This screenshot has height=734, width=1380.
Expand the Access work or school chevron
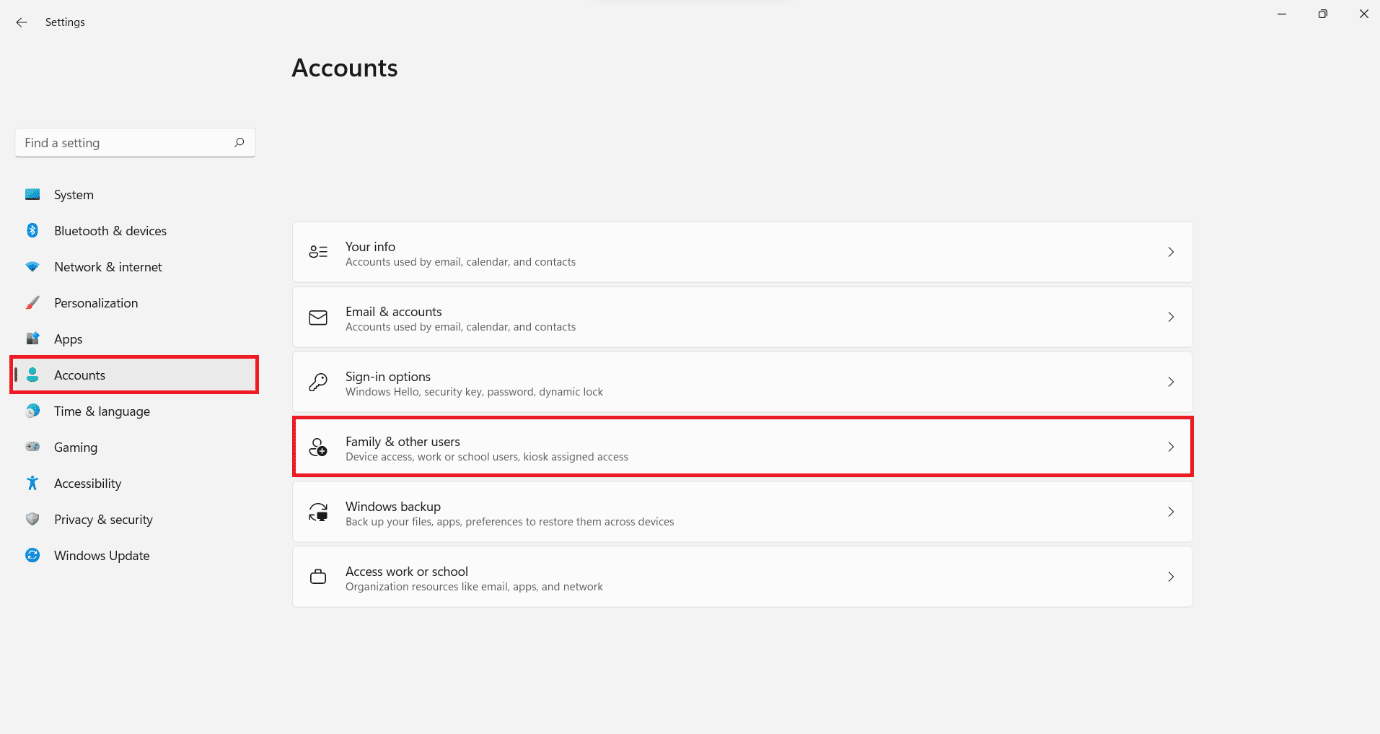(x=1170, y=577)
